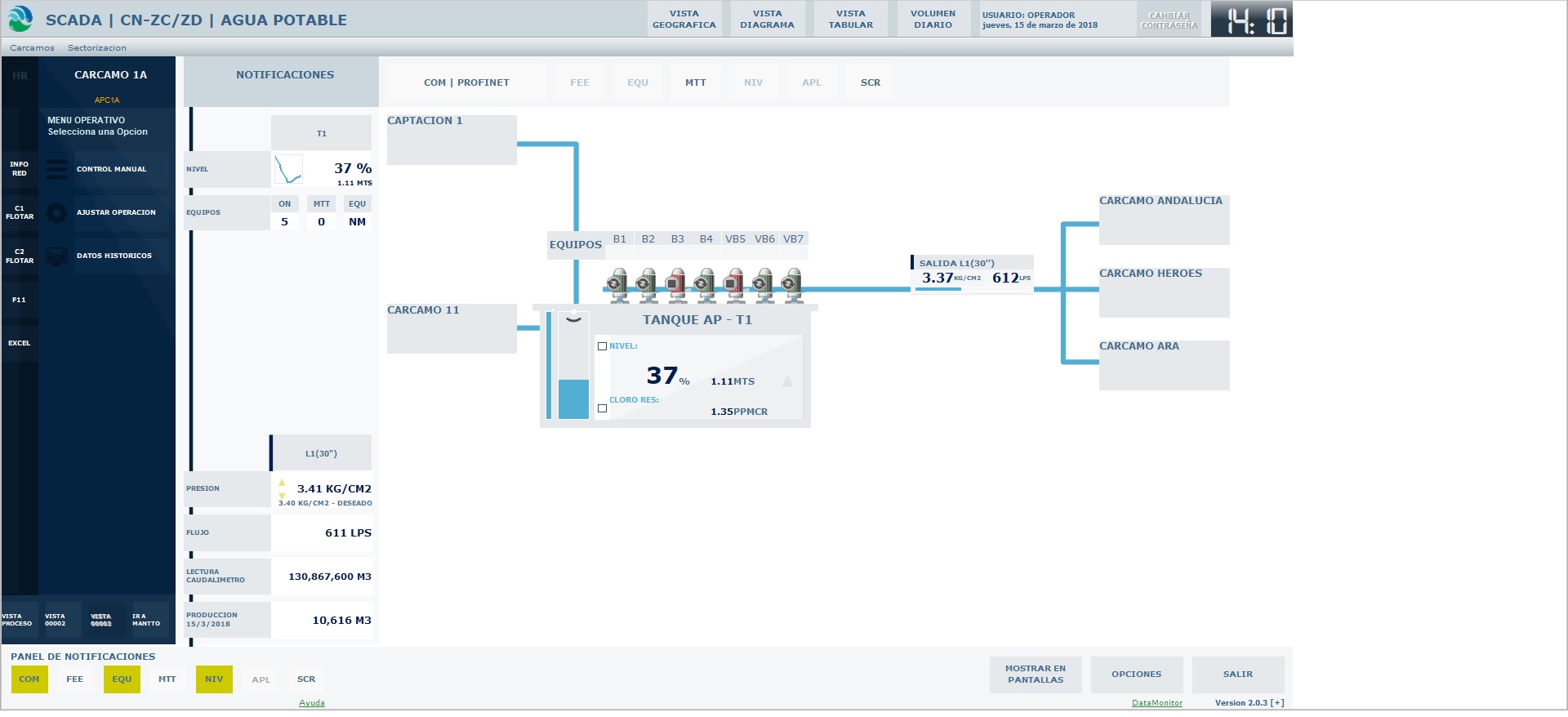Open the DataMonitor link
1568x717 pixels.
[1156, 703]
